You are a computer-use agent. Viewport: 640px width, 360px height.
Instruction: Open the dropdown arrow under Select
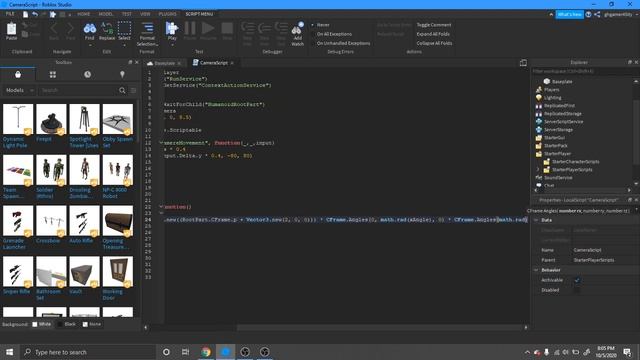pyautogui.click(x=124, y=45)
